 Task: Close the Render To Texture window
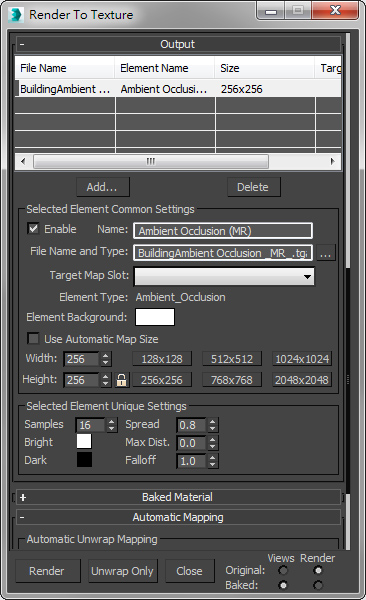[x=335, y=10]
